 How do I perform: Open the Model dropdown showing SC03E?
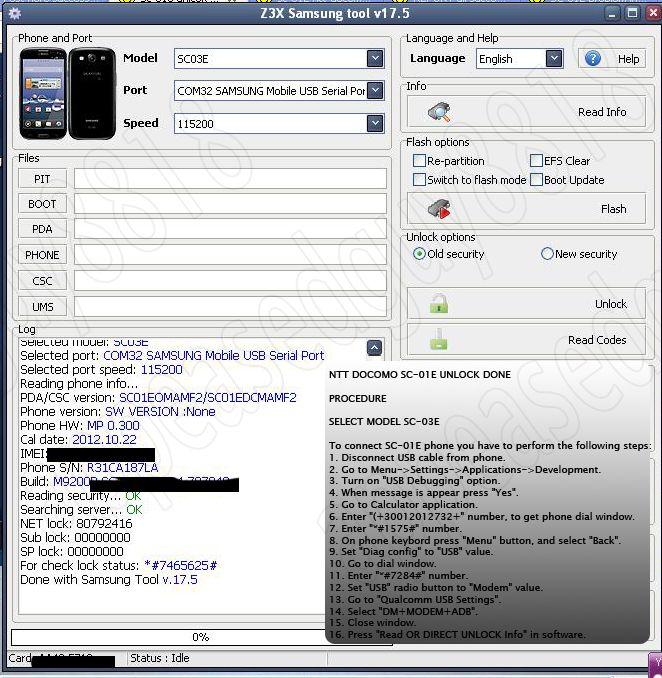tap(375, 59)
